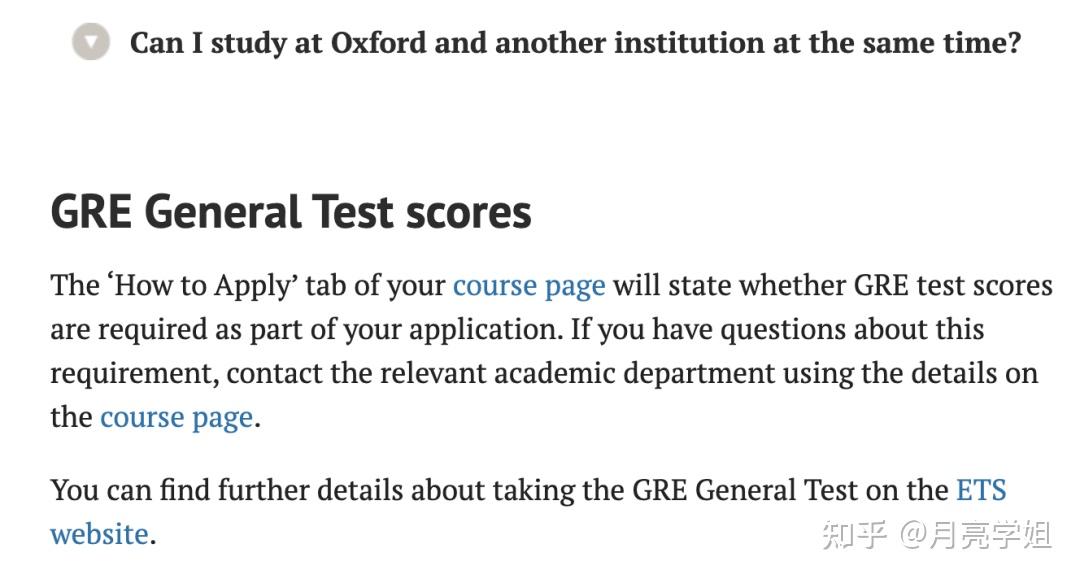Click the 知乎 watermark logo
Image resolution: width=1080 pixels, height=579 pixels.
tap(855, 535)
